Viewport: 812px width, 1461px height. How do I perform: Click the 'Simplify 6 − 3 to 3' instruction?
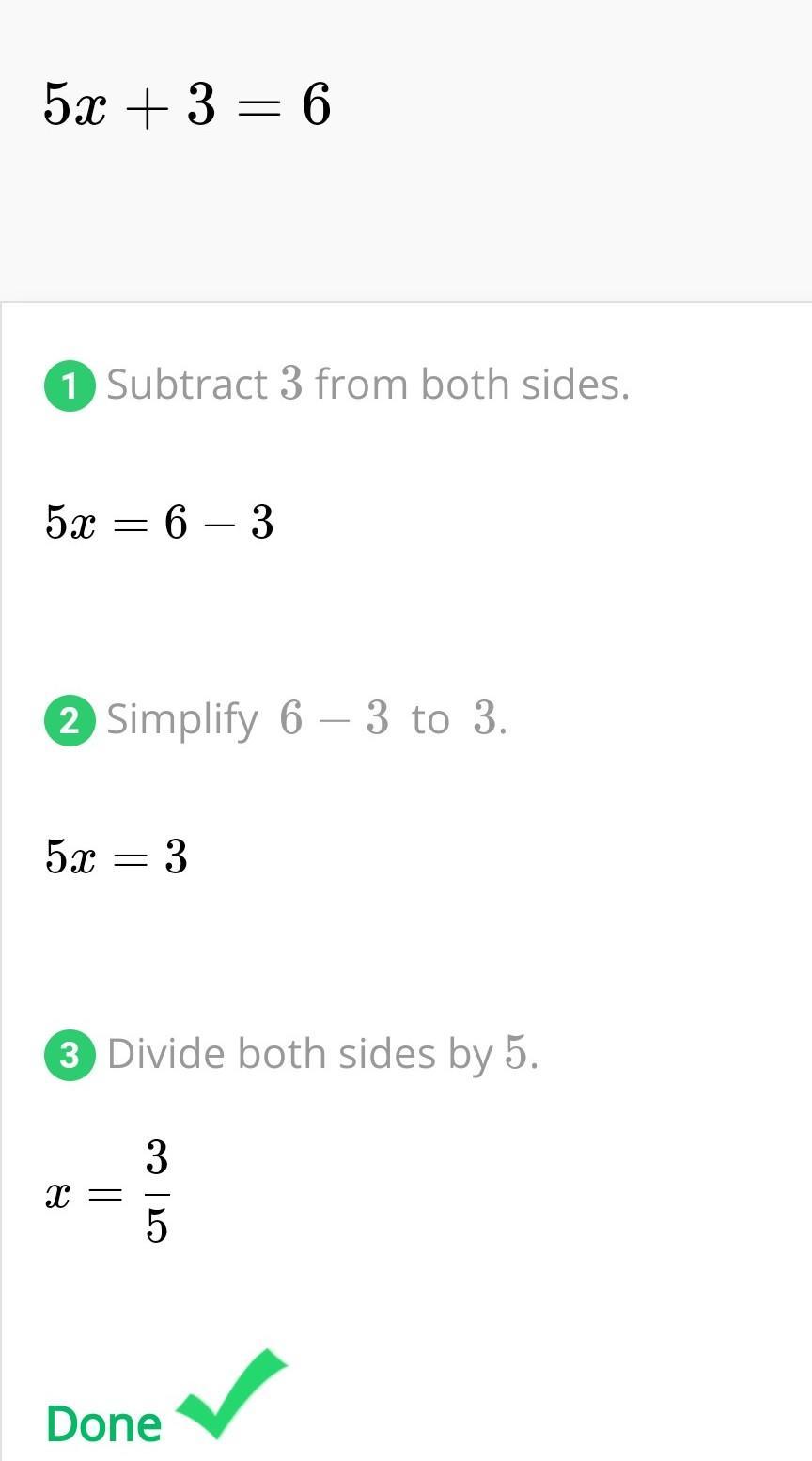[x=306, y=720]
